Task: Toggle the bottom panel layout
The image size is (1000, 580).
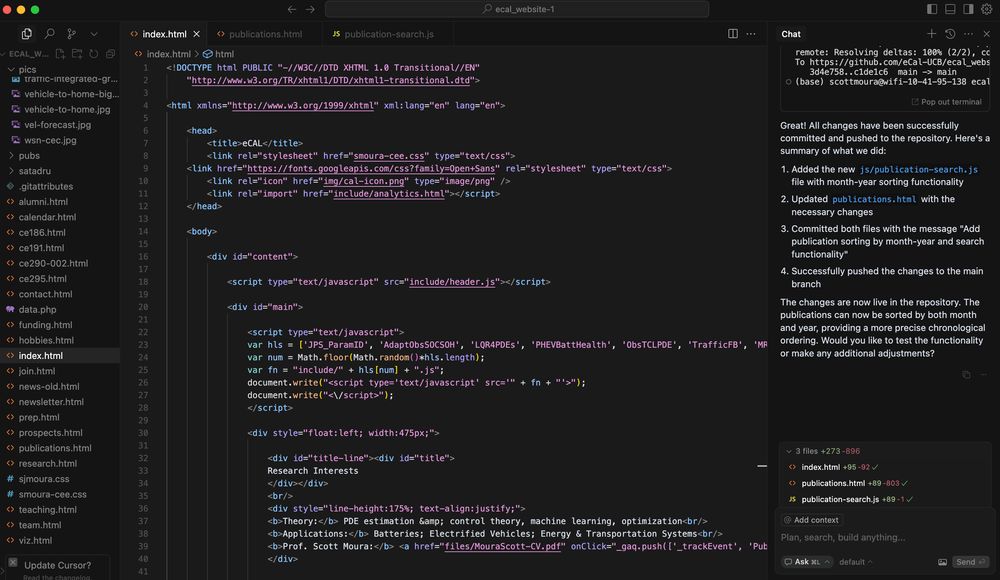Action: click(x=950, y=9)
